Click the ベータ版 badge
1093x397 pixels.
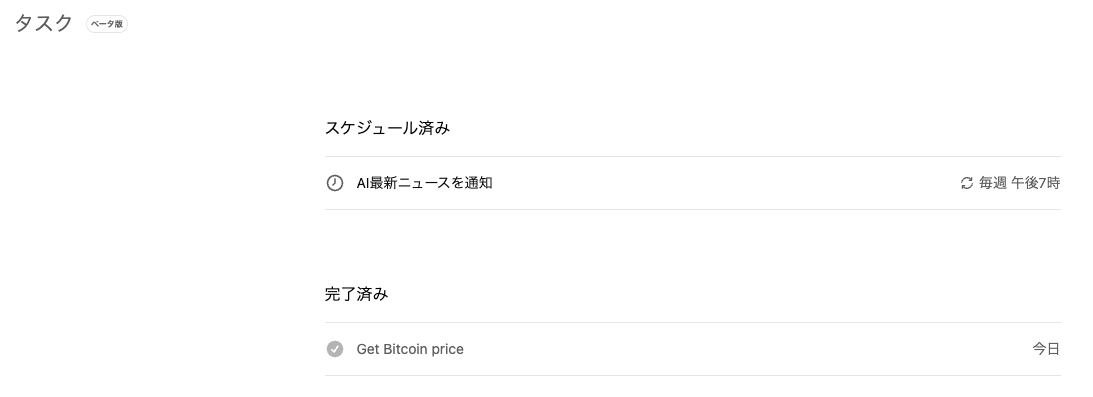[107, 24]
